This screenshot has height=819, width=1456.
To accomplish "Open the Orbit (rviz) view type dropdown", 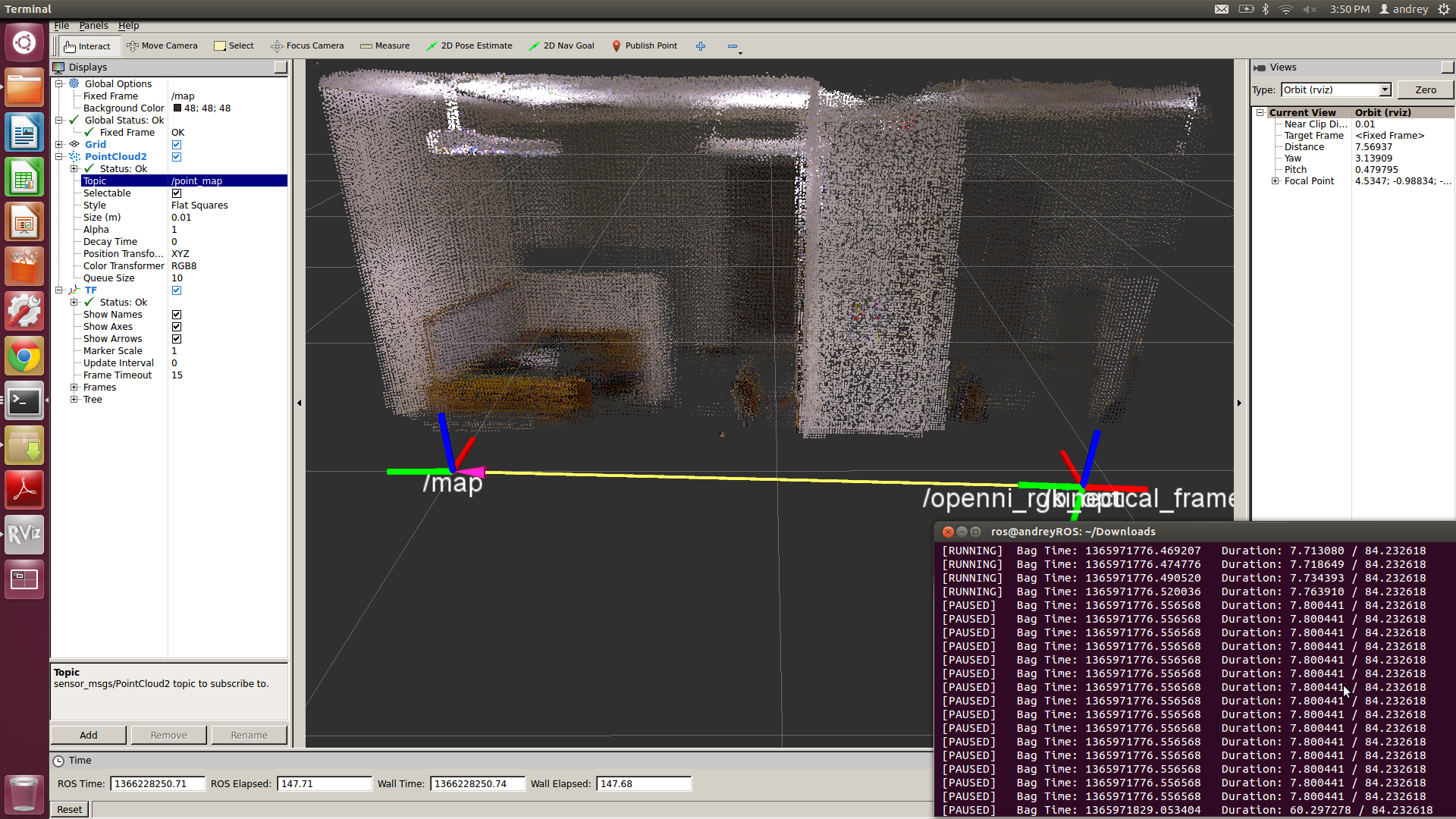I will pos(1385,89).
